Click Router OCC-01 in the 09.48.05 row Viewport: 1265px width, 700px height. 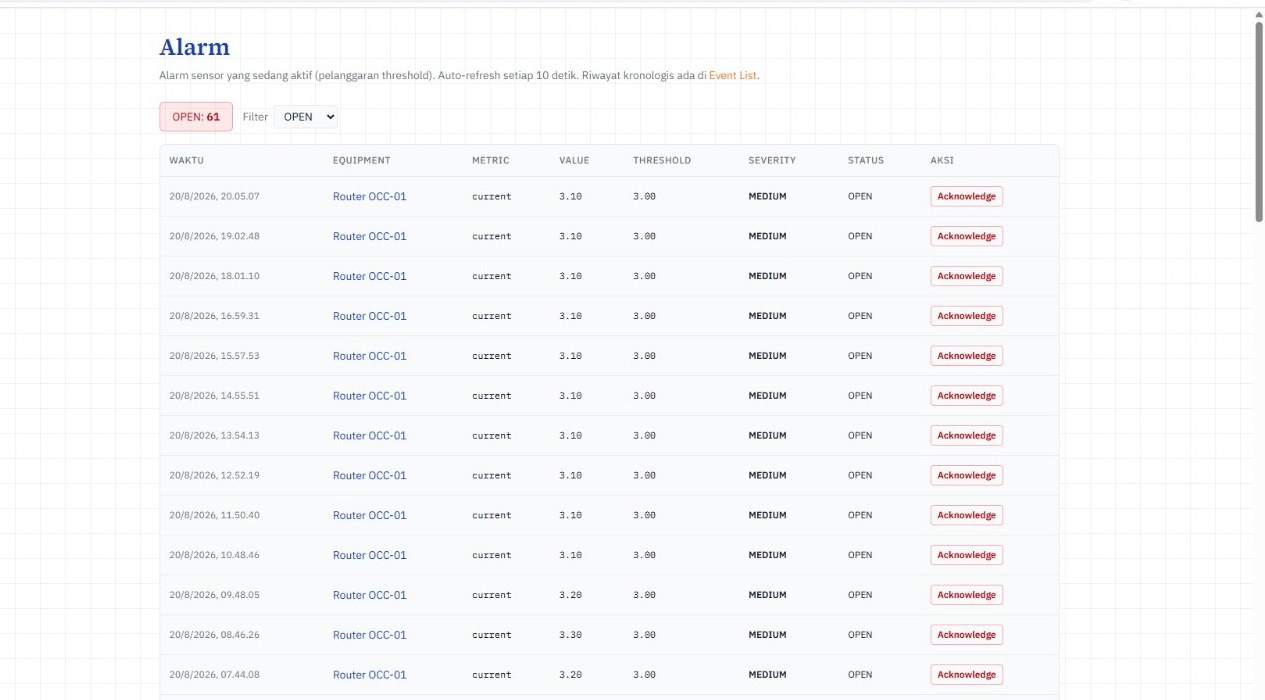point(370,595)
